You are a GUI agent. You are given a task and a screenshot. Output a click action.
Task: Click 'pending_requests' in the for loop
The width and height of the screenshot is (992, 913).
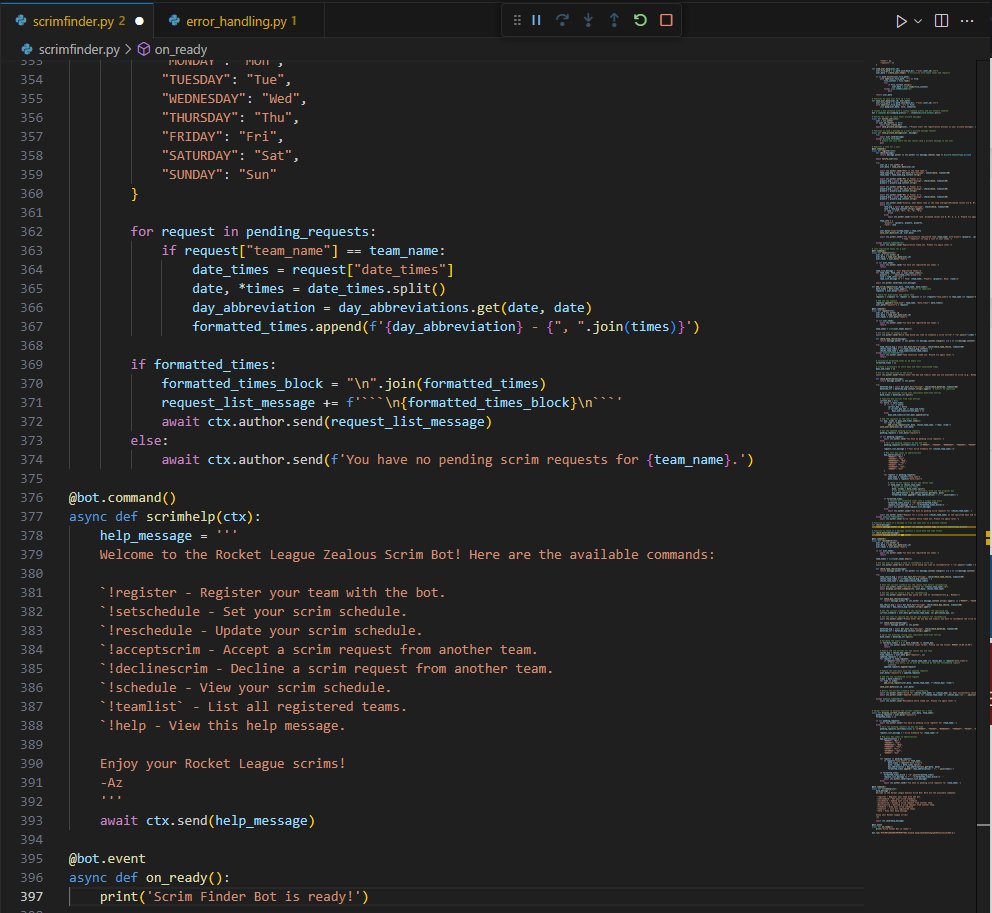point(307,232)
